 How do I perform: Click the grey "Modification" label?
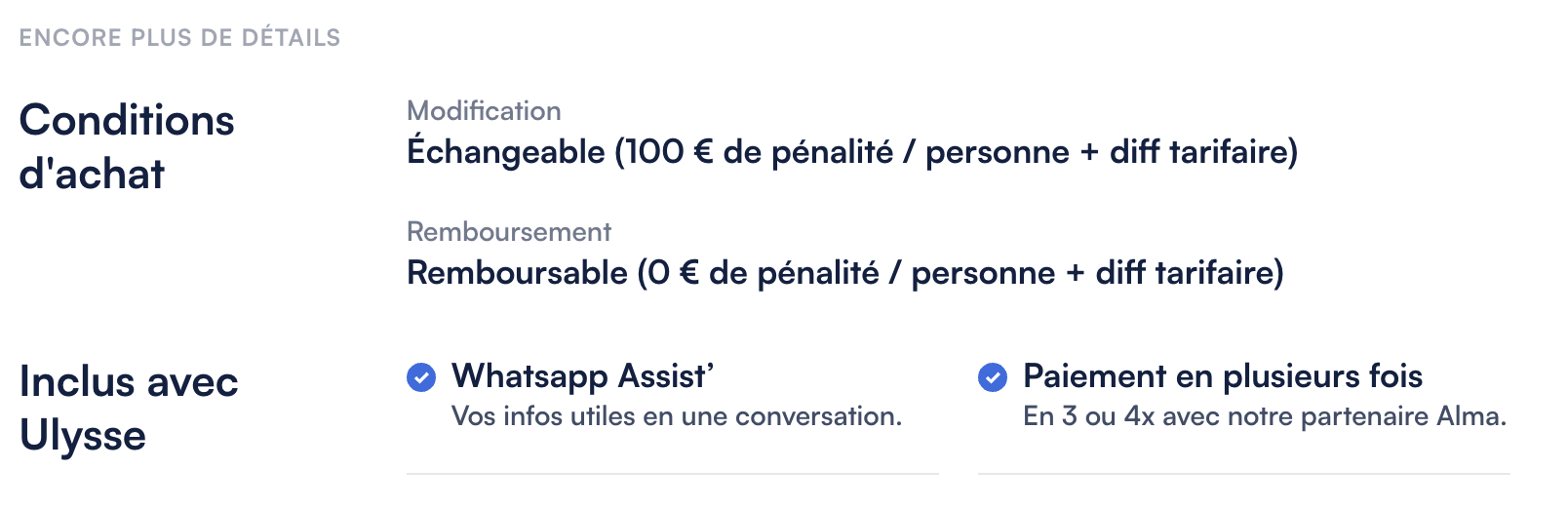tap(484, 111)
